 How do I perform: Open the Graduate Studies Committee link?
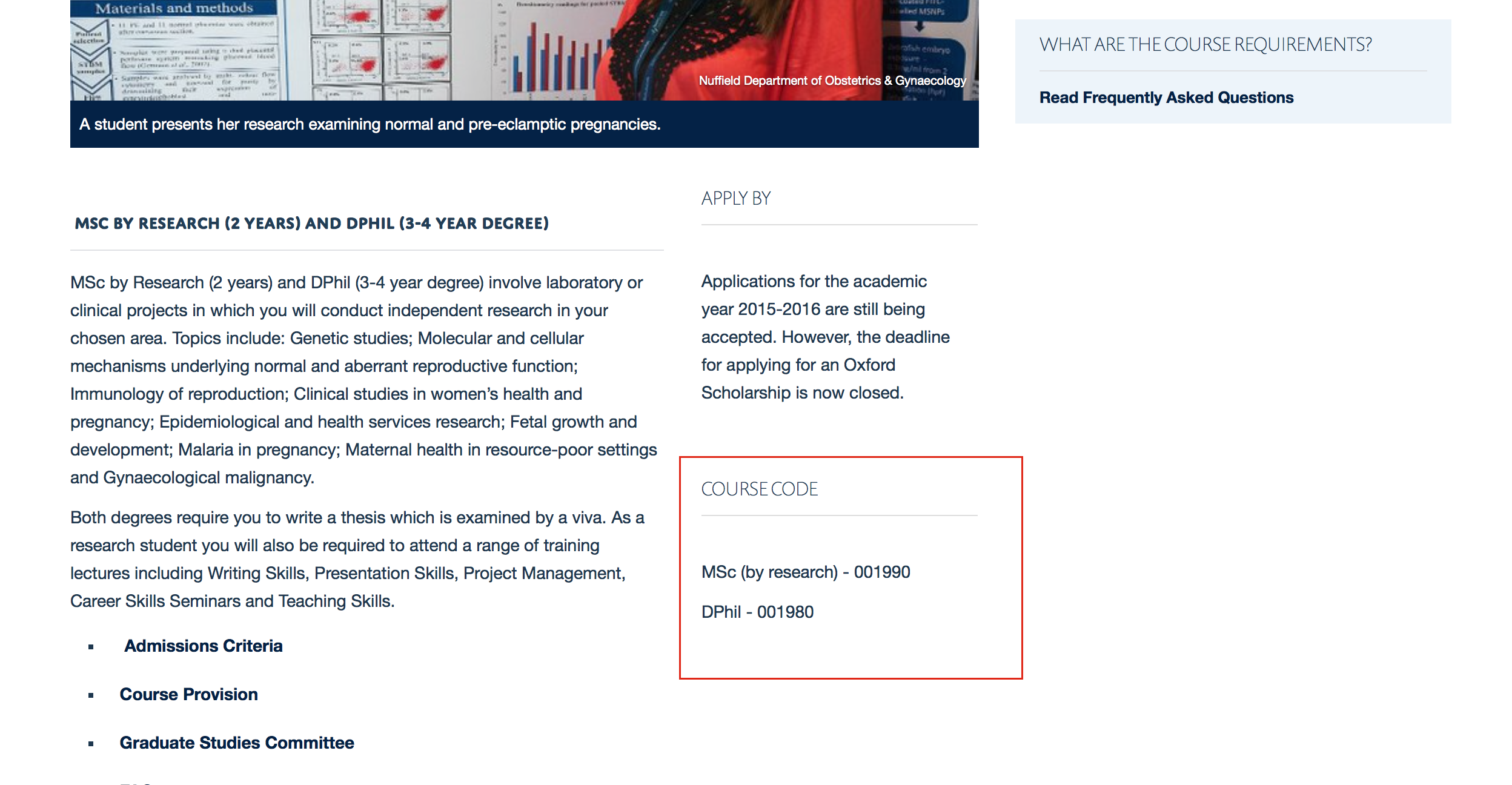point(236,743)
